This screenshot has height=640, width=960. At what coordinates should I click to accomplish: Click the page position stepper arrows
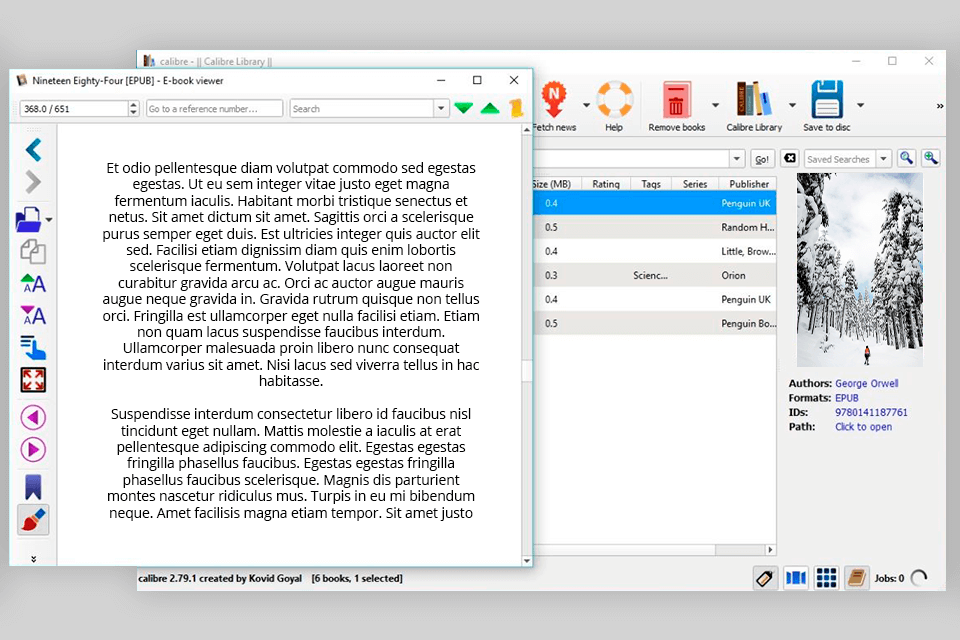coord(133,108)
